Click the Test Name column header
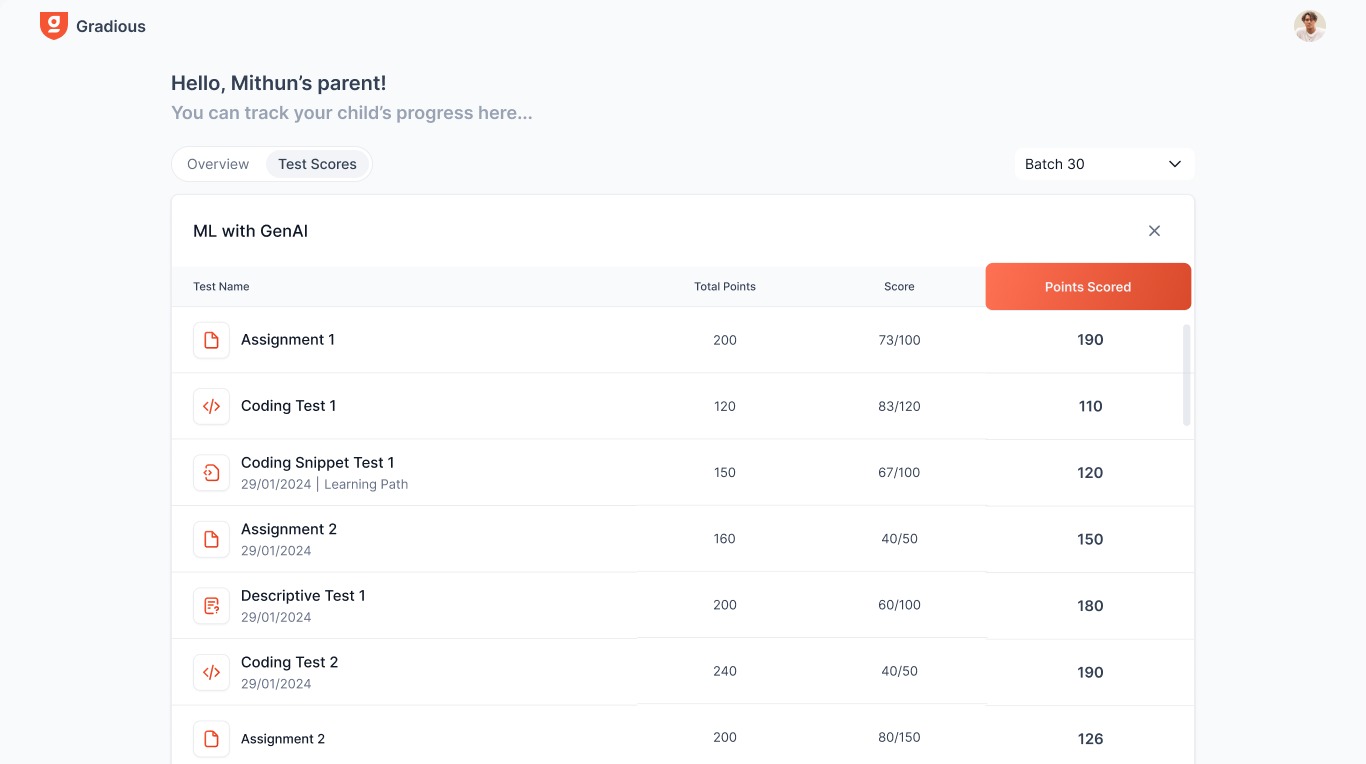The image size is (1366, 764). [221, 287]
